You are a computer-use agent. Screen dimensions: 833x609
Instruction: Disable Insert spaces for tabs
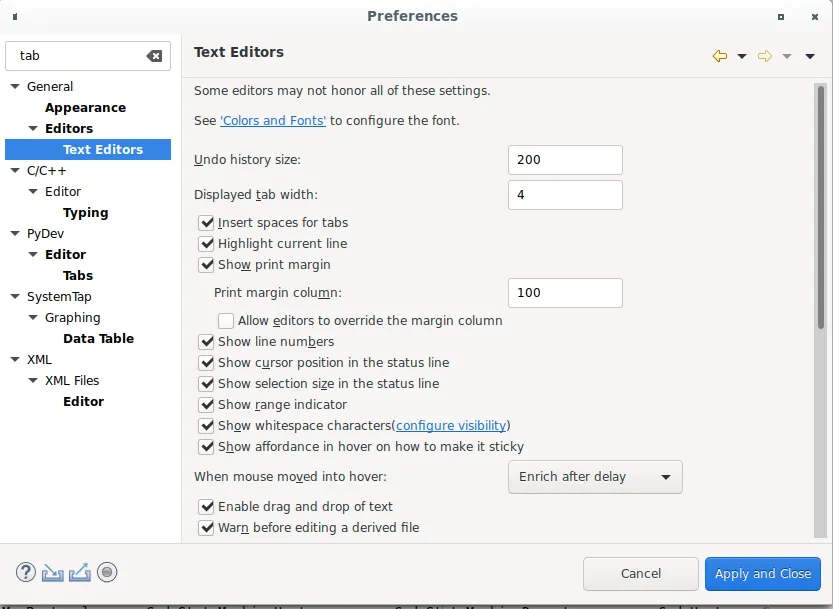point(207,223)
